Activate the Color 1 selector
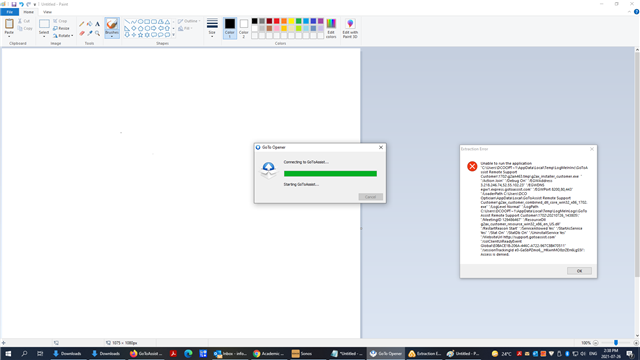The height and width of the screenshot is (360, 640). [x=230, y=28]
